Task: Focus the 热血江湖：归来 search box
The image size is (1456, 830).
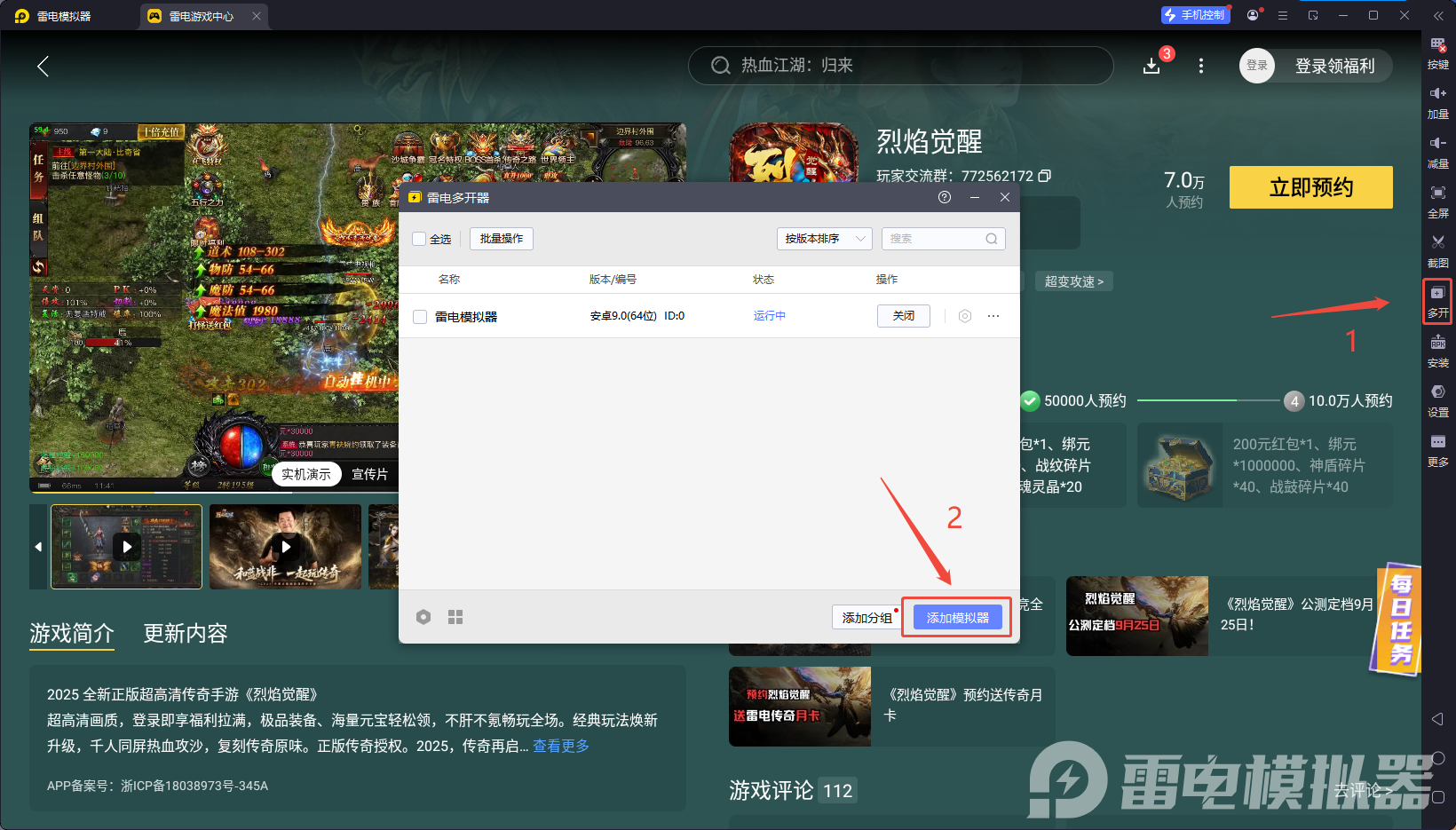Action: click(900, 66)
